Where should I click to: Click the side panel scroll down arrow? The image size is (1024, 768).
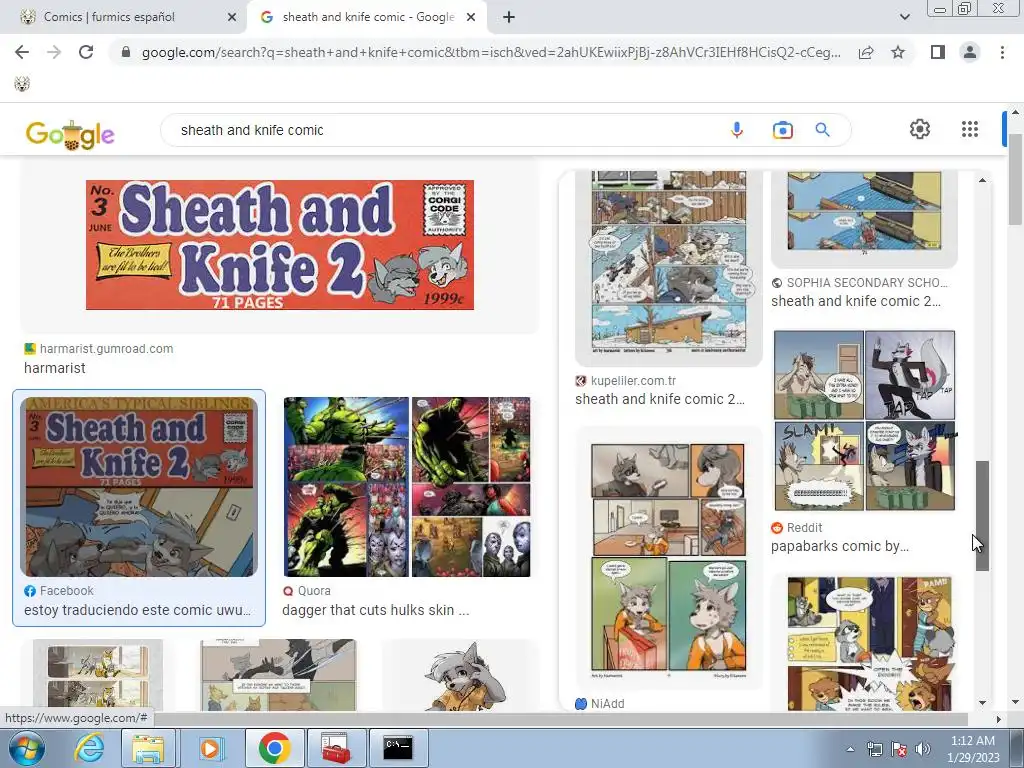[982, 703]
